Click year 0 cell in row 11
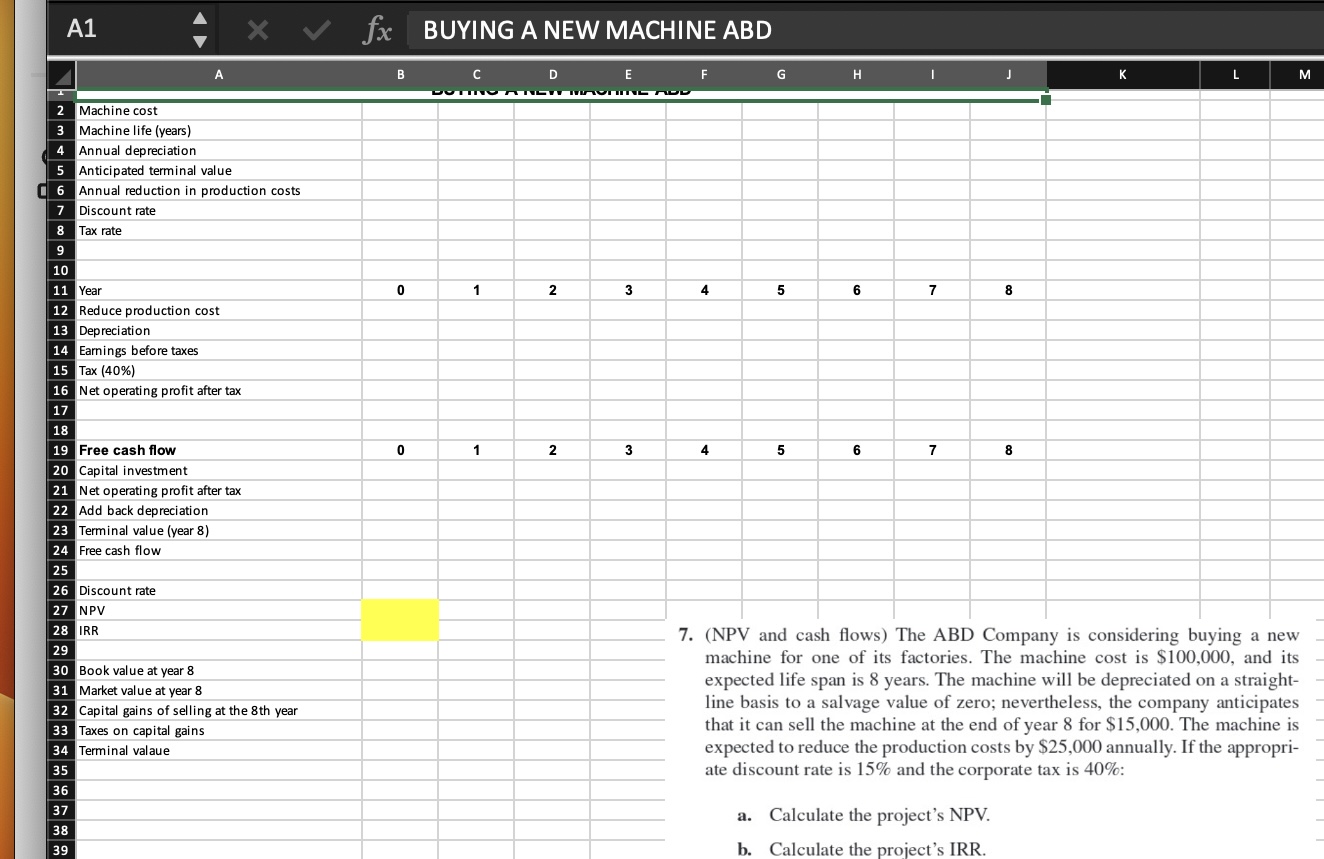Image resolution: width=1324 pixels, height=859 pixels. tap(399, 290)
